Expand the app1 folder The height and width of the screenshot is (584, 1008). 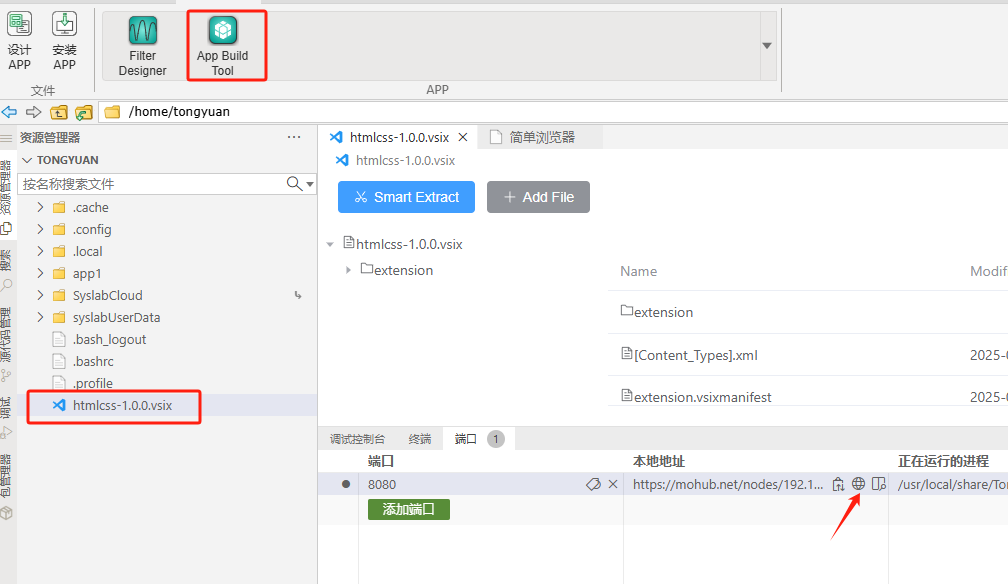[x=40, y=273]
